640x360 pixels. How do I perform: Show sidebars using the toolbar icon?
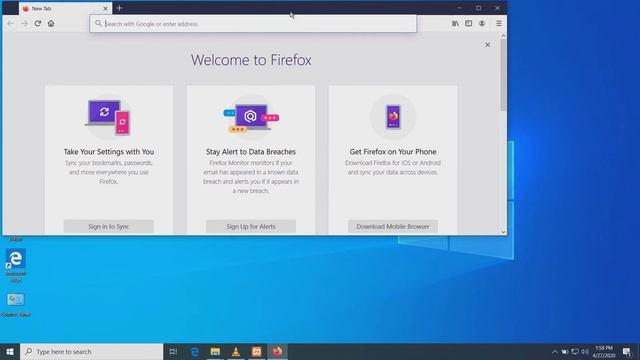coord(469,24)
